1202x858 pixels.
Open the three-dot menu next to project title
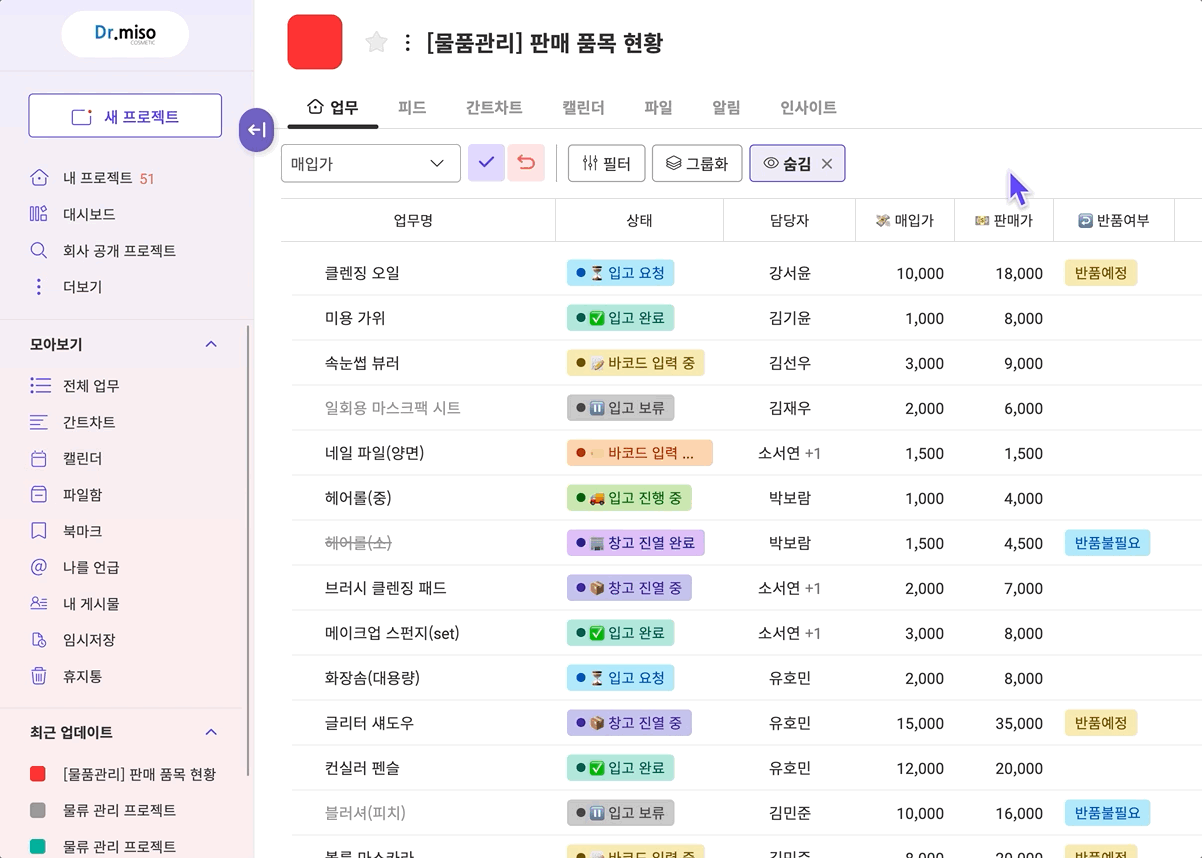[x=407, y=43]
